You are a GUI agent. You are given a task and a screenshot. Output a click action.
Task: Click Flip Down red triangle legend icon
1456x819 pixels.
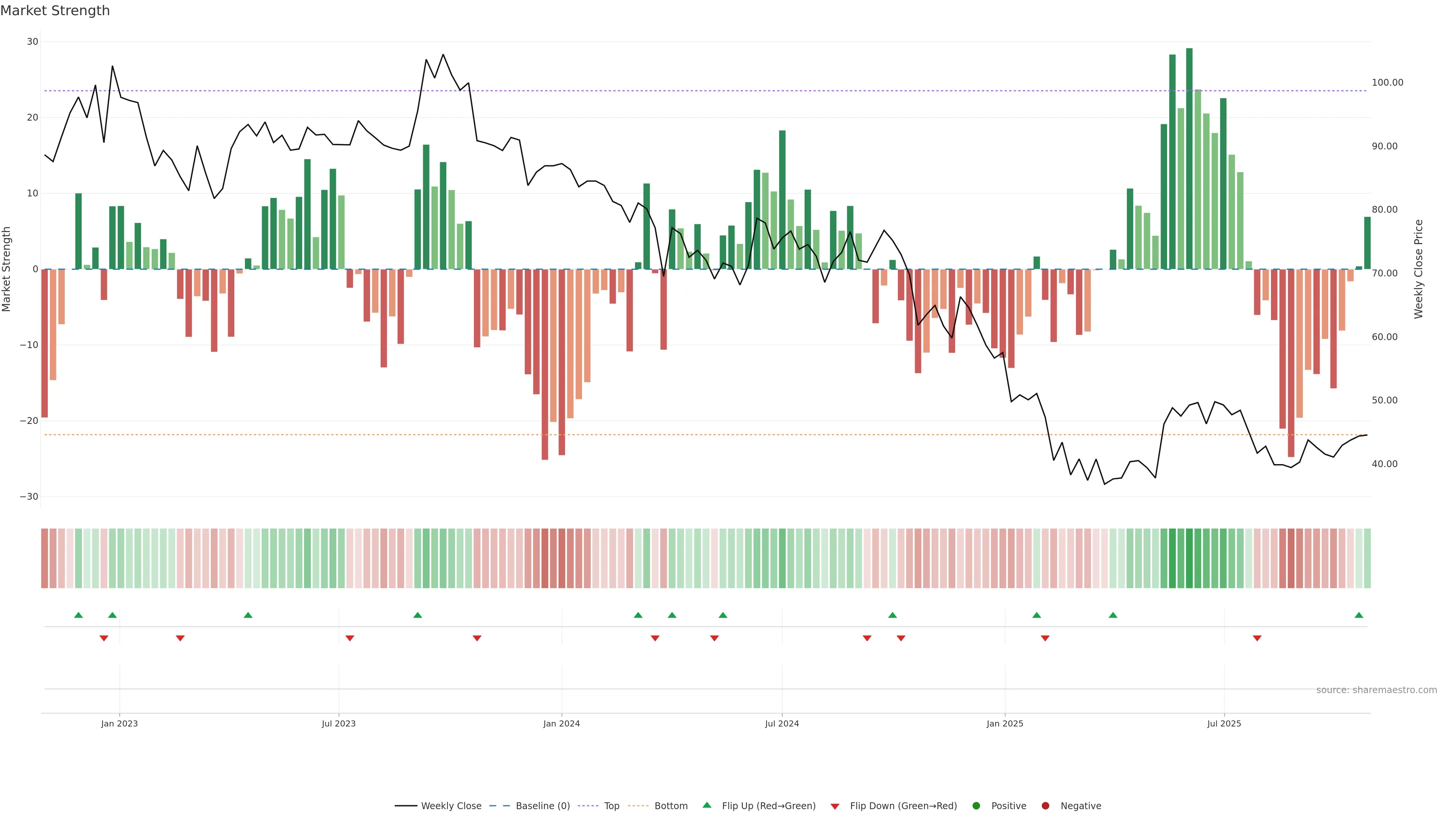tap(835, 806)
